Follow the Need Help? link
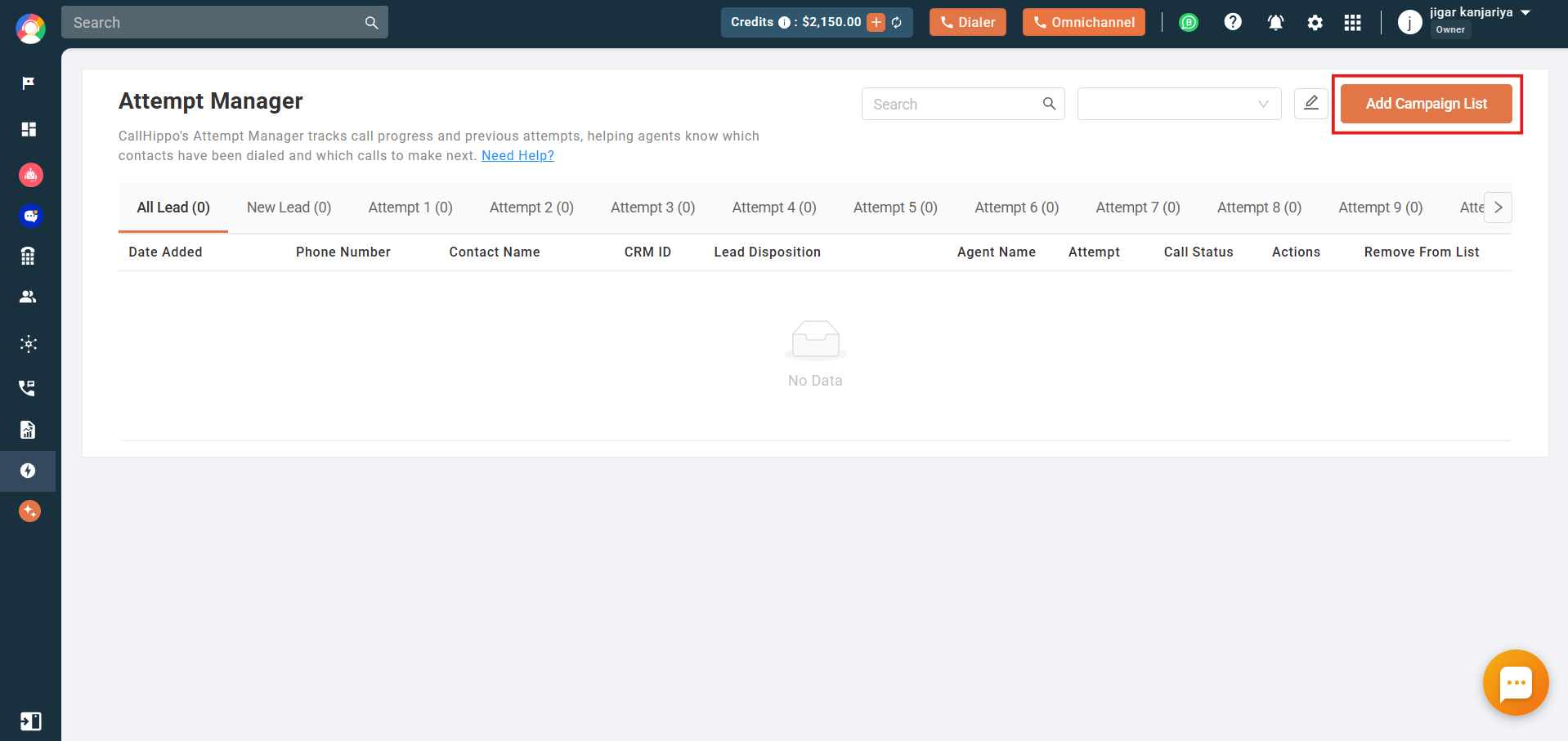 tap(517, 155)
